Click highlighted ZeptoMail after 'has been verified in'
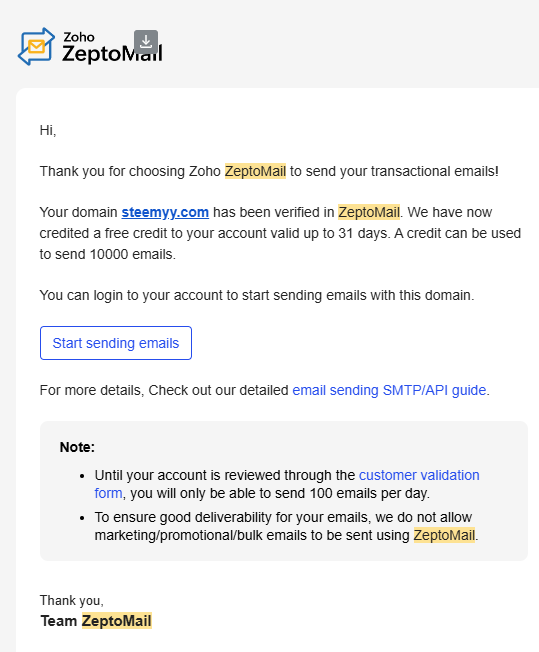The height and width of the screenshot is (652, 539). pos(369,212)
